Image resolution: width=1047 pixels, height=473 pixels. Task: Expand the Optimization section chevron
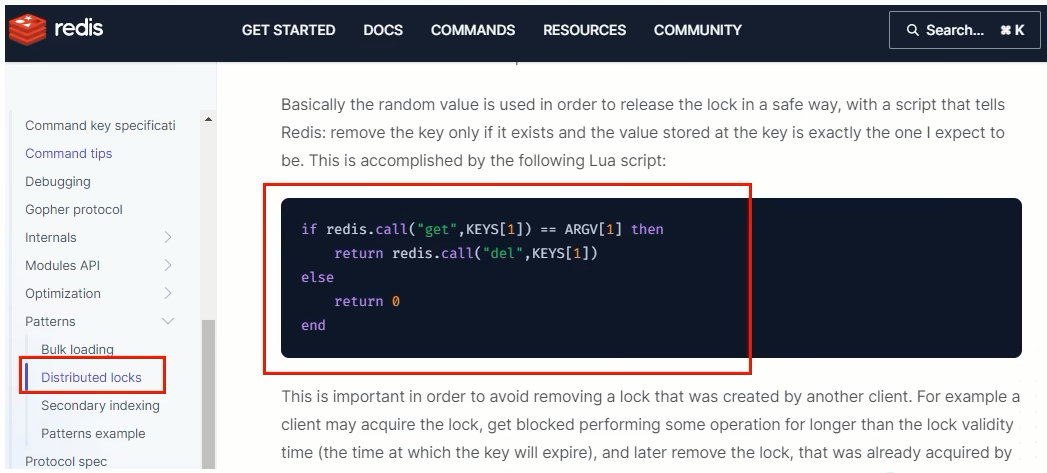pyautogui.click(x=168, y=293)
